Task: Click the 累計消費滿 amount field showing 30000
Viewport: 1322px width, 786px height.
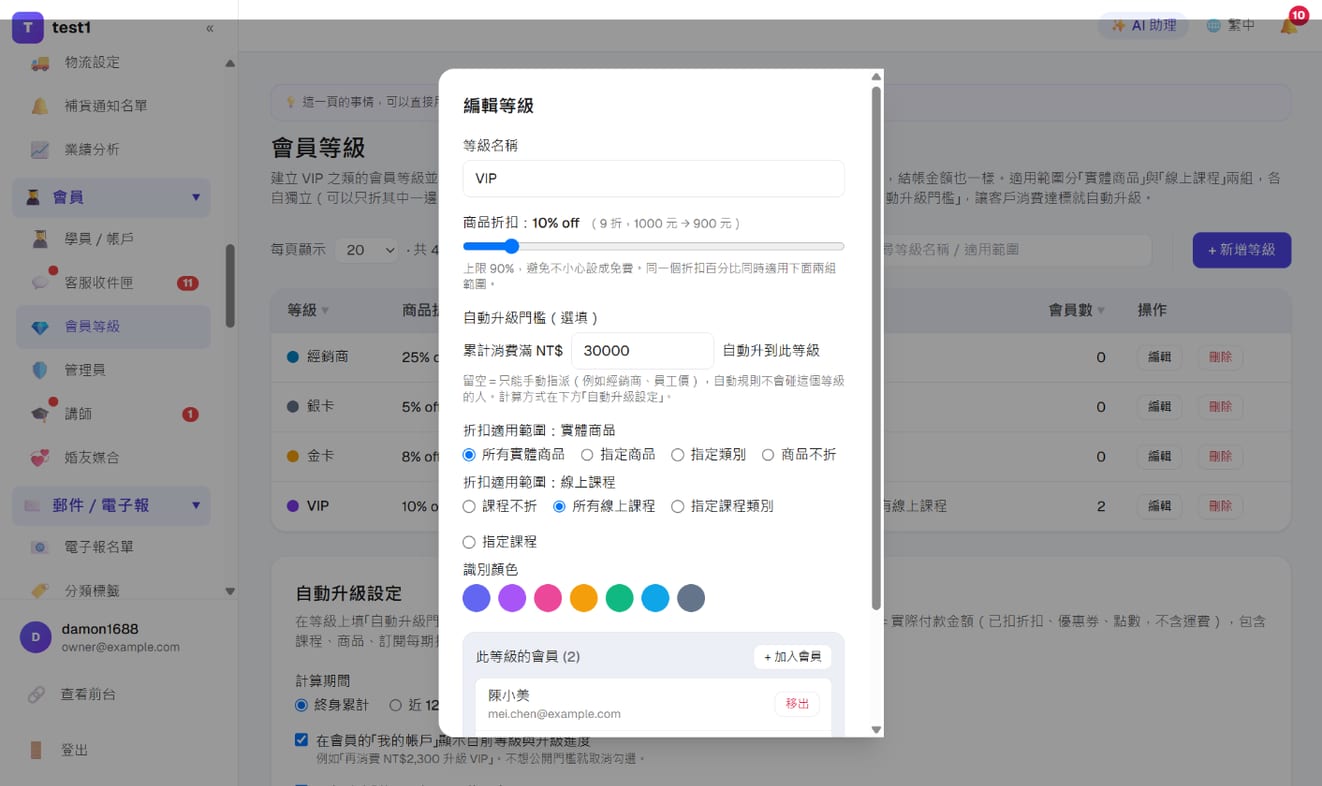Action: tap(642, 351)
